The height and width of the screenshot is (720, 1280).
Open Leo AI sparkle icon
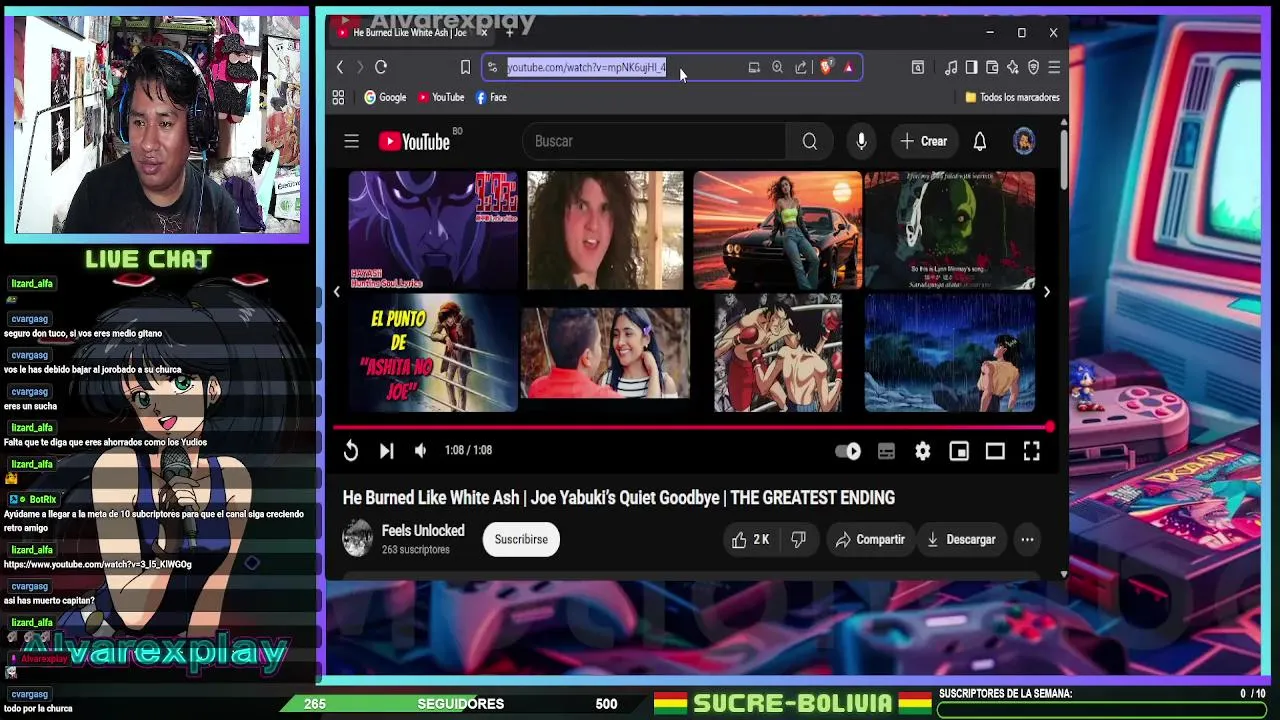(1013, 67)
